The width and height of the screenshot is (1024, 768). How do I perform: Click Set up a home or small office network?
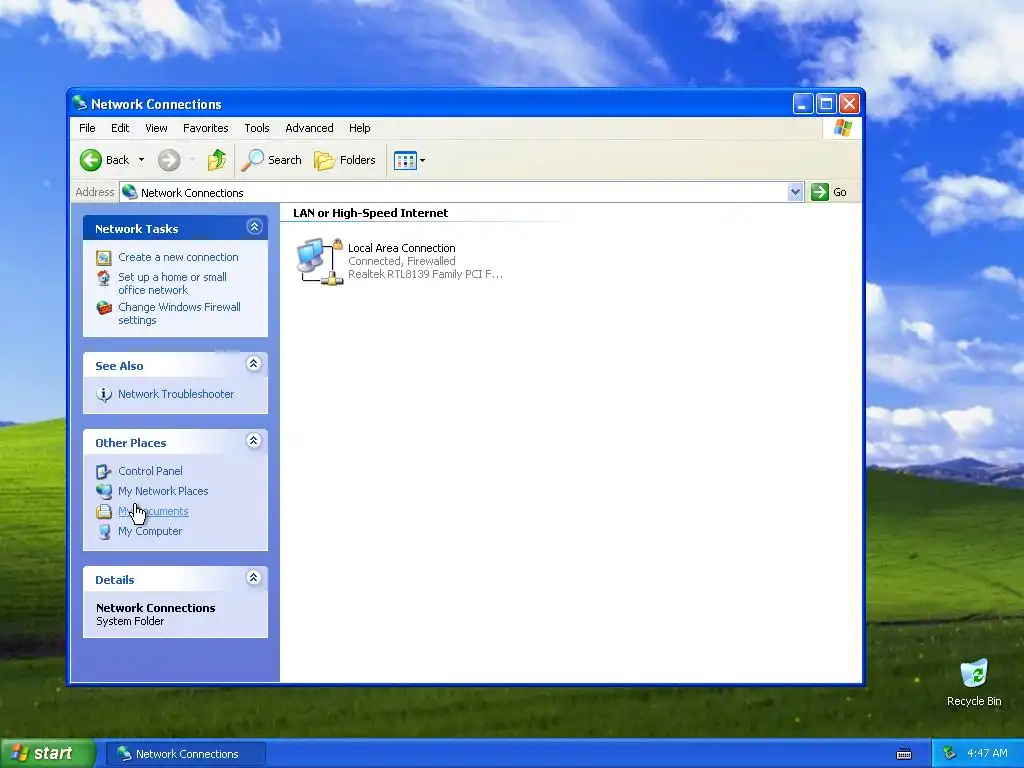[x=172, y=283]
